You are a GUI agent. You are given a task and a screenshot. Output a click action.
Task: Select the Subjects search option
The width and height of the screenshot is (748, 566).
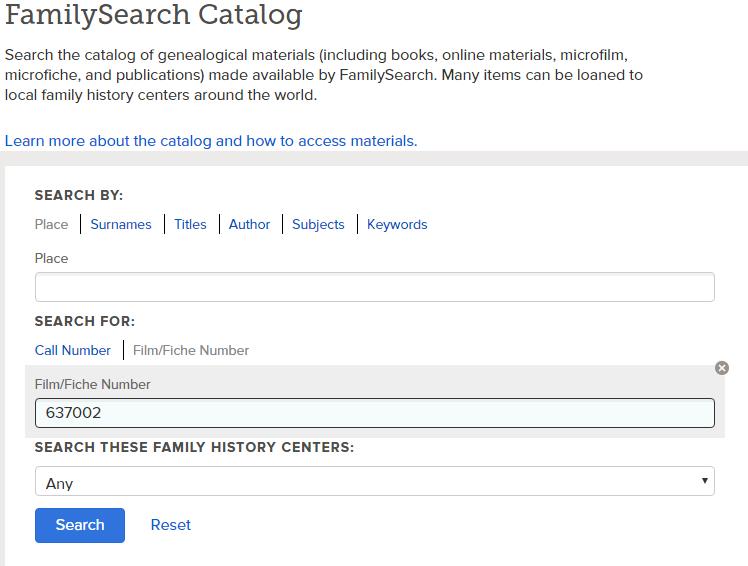[x=318, y=224]
